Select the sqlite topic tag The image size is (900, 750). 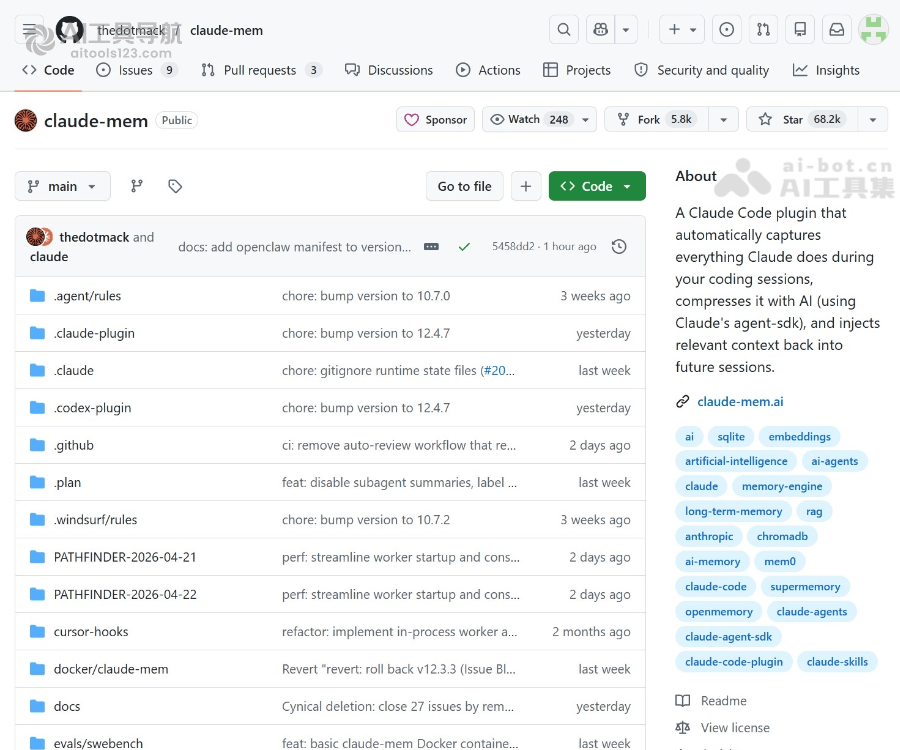tap(731, 436)
